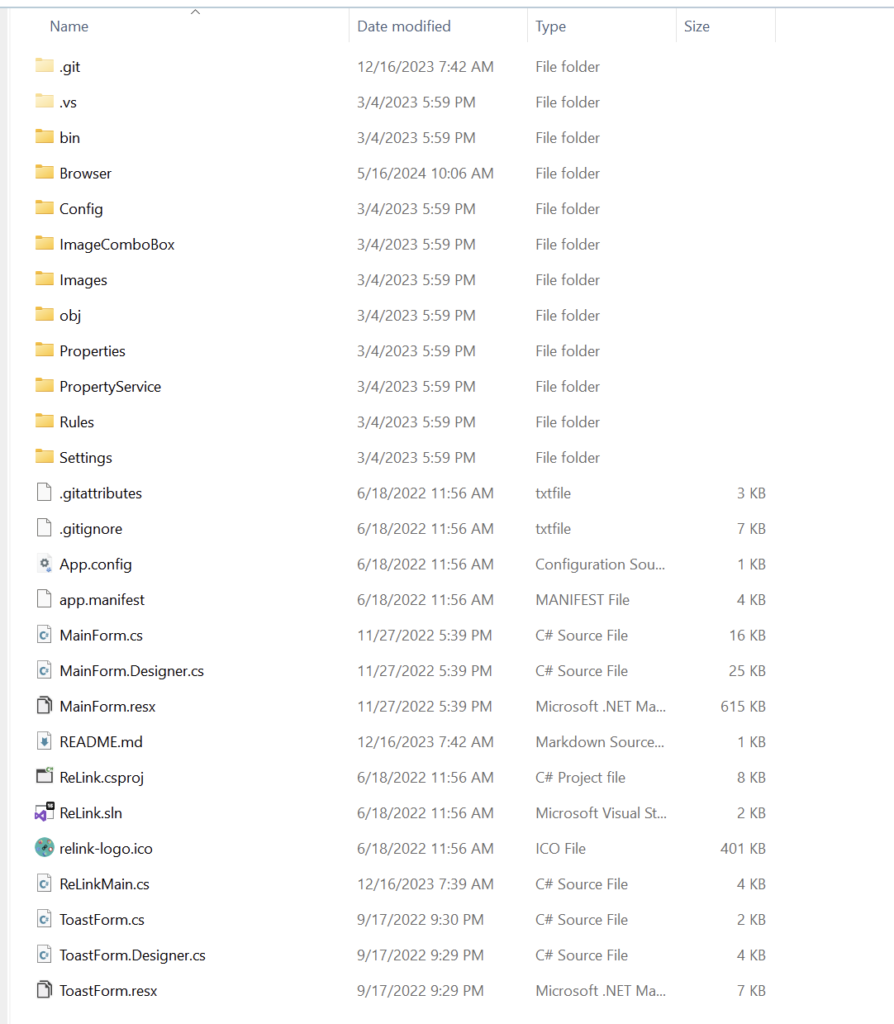This screenshot has width=894, height=1024.
Task: Select the bin folder icon
Action: [44, 137]
